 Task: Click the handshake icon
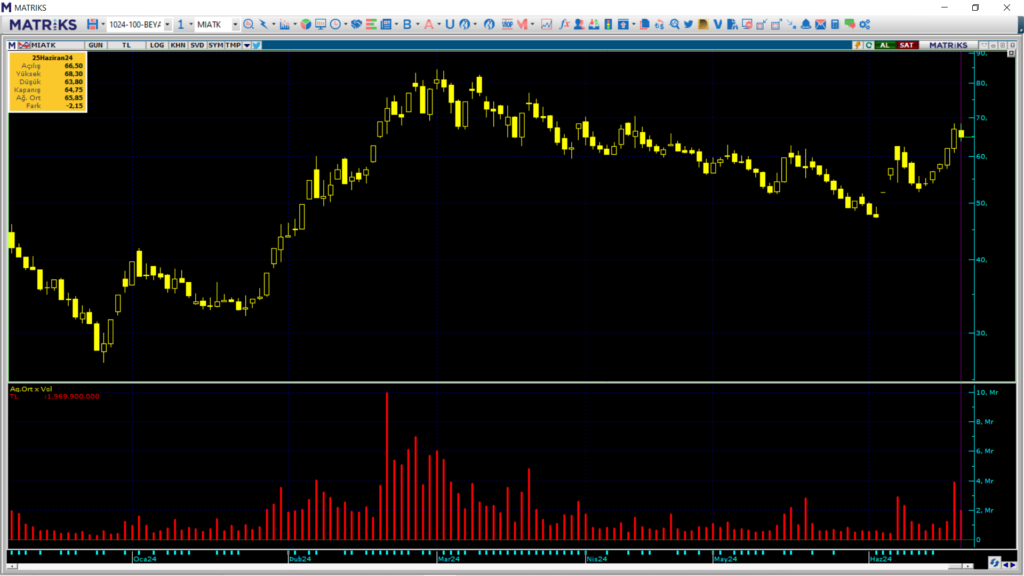[356, 24]
